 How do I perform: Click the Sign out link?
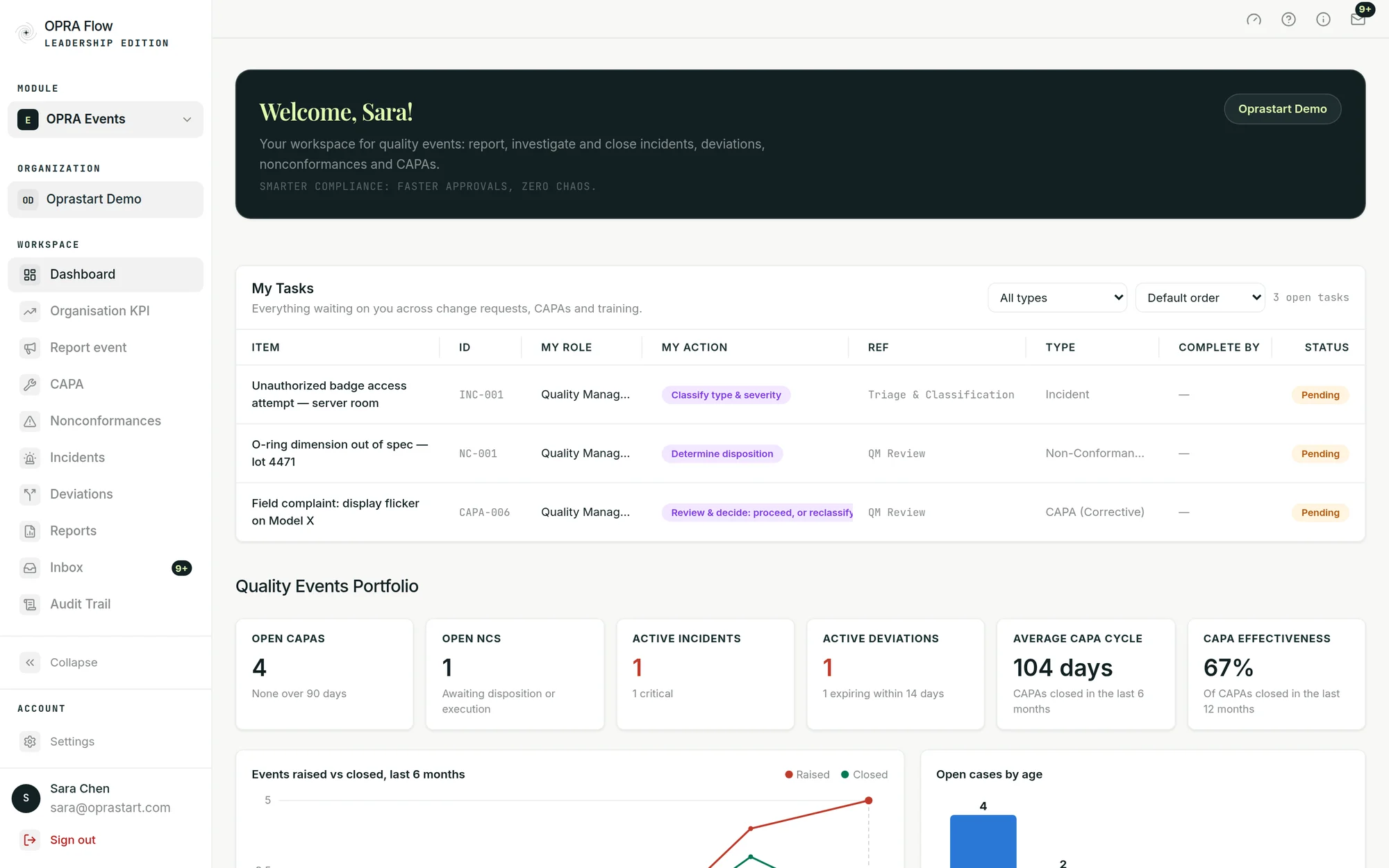[x=73, y=840]
